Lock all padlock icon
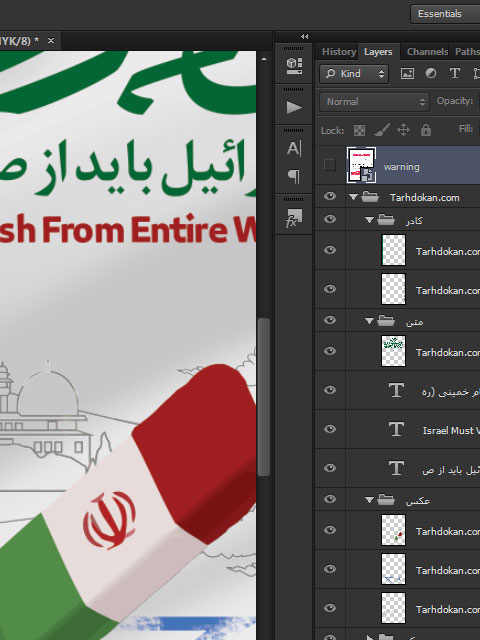Screen dimensions: 480x640 (x=426, y=130)
